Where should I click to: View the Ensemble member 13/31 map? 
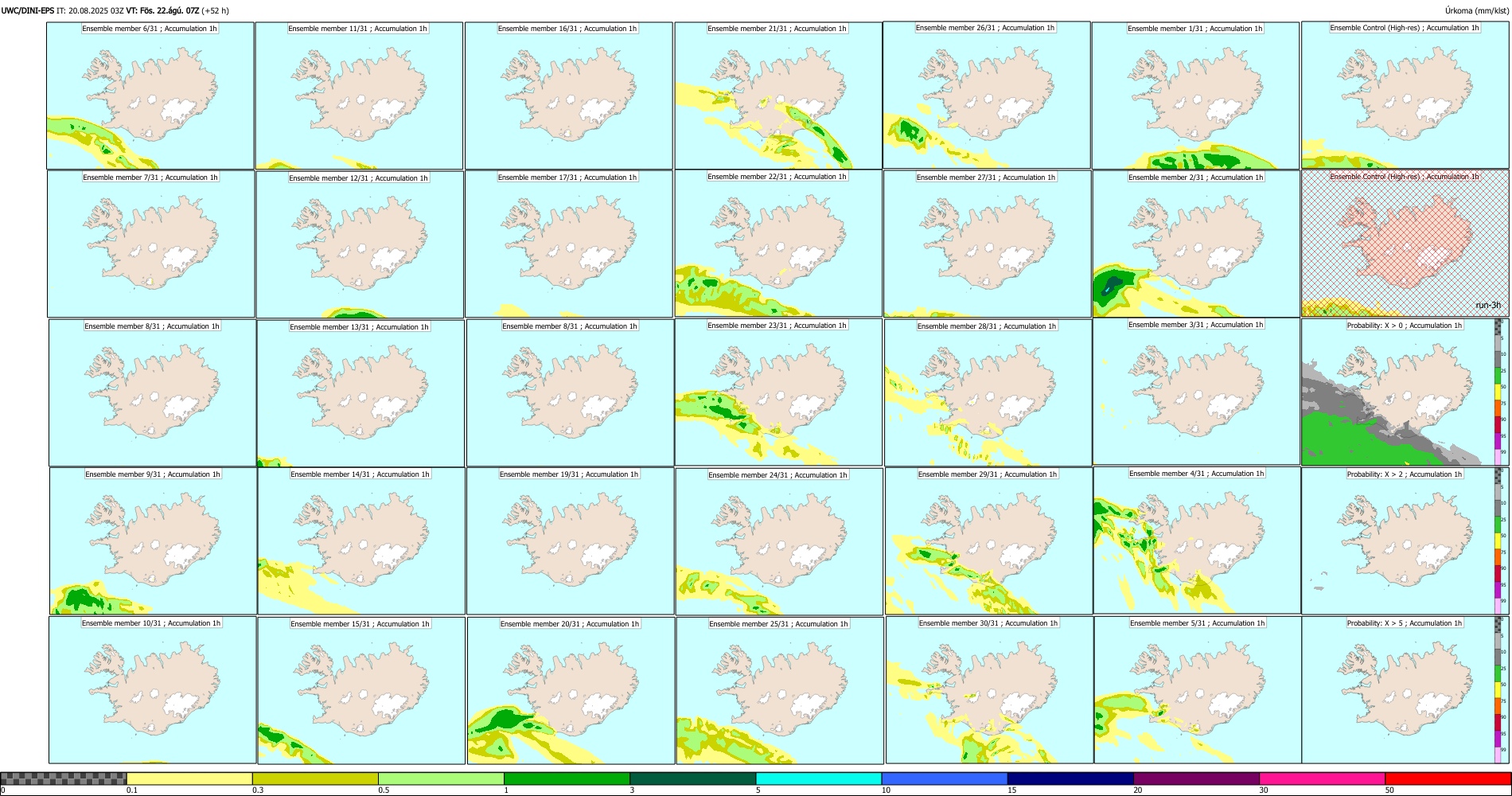pos(360,392)
